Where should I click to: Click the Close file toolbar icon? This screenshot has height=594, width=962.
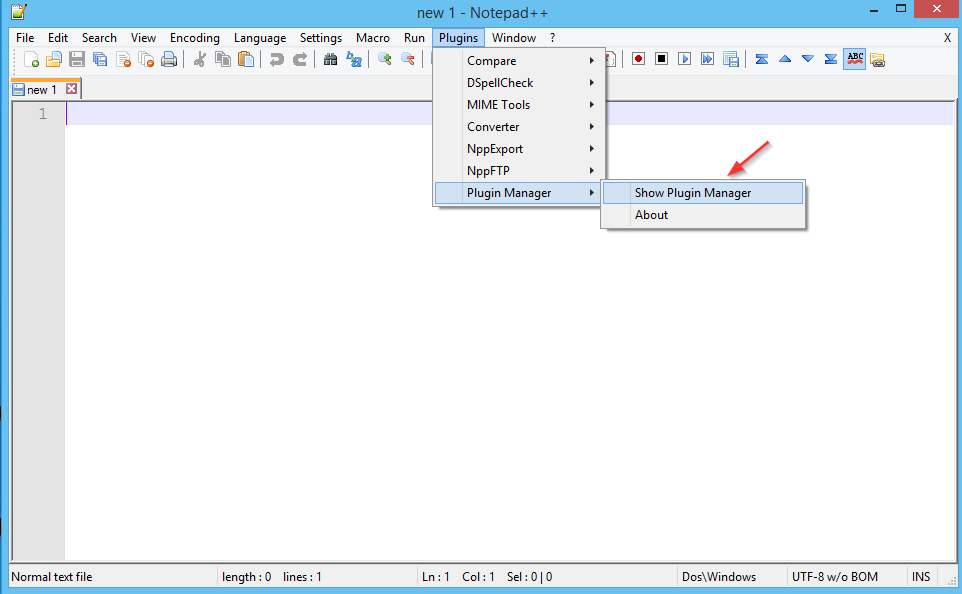click(123, 60)
